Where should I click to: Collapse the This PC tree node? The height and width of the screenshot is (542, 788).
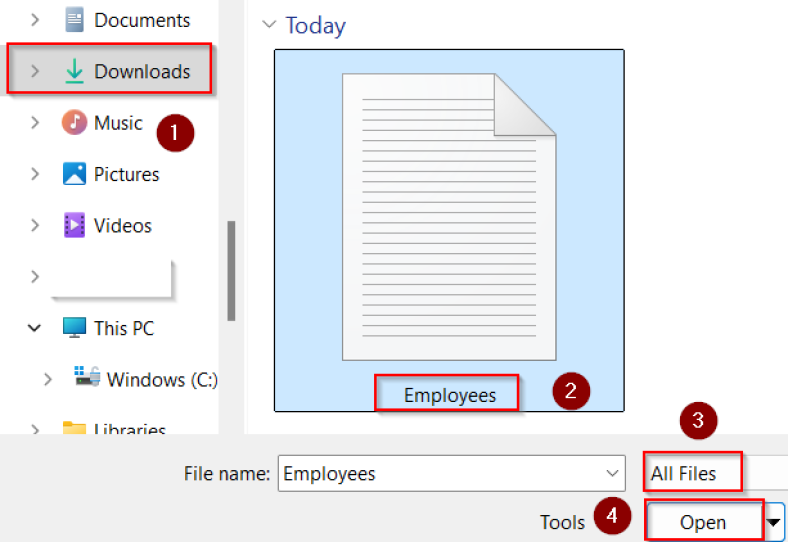click(x=35, y=328)
